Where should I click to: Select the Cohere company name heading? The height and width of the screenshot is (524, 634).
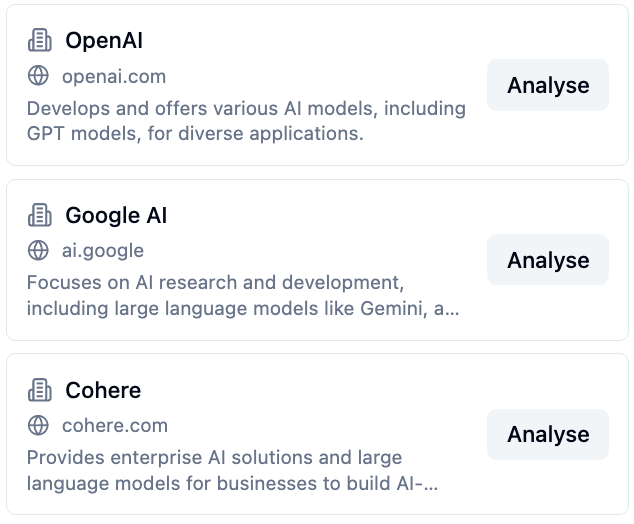[x=103, y=390]
